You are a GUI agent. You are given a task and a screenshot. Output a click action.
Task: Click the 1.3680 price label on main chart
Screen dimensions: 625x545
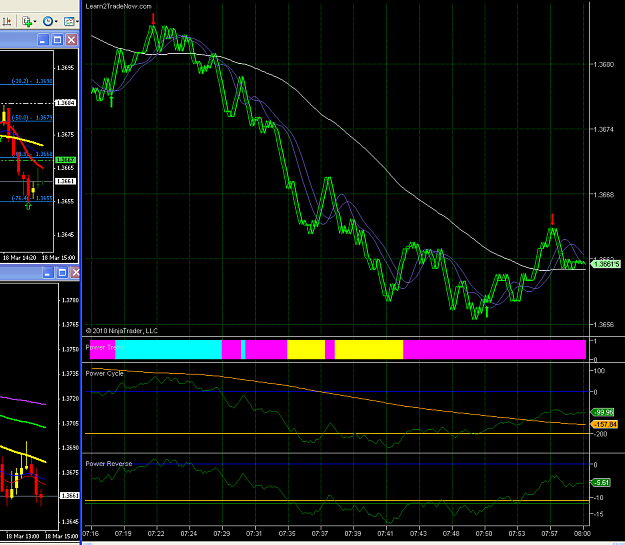(x=604, y=65)
